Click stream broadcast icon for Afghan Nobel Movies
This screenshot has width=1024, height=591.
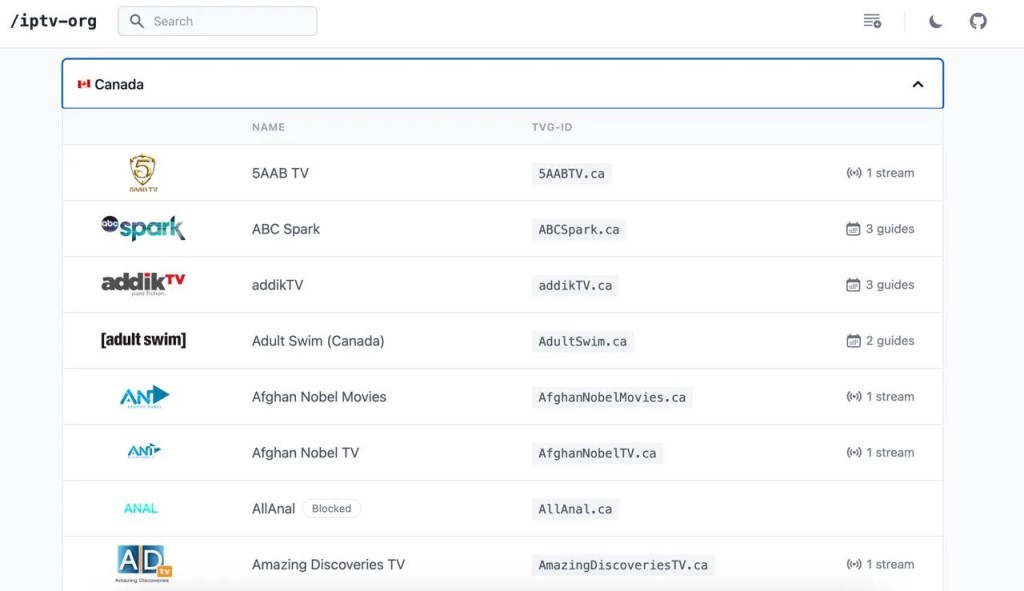pos(854,396)
